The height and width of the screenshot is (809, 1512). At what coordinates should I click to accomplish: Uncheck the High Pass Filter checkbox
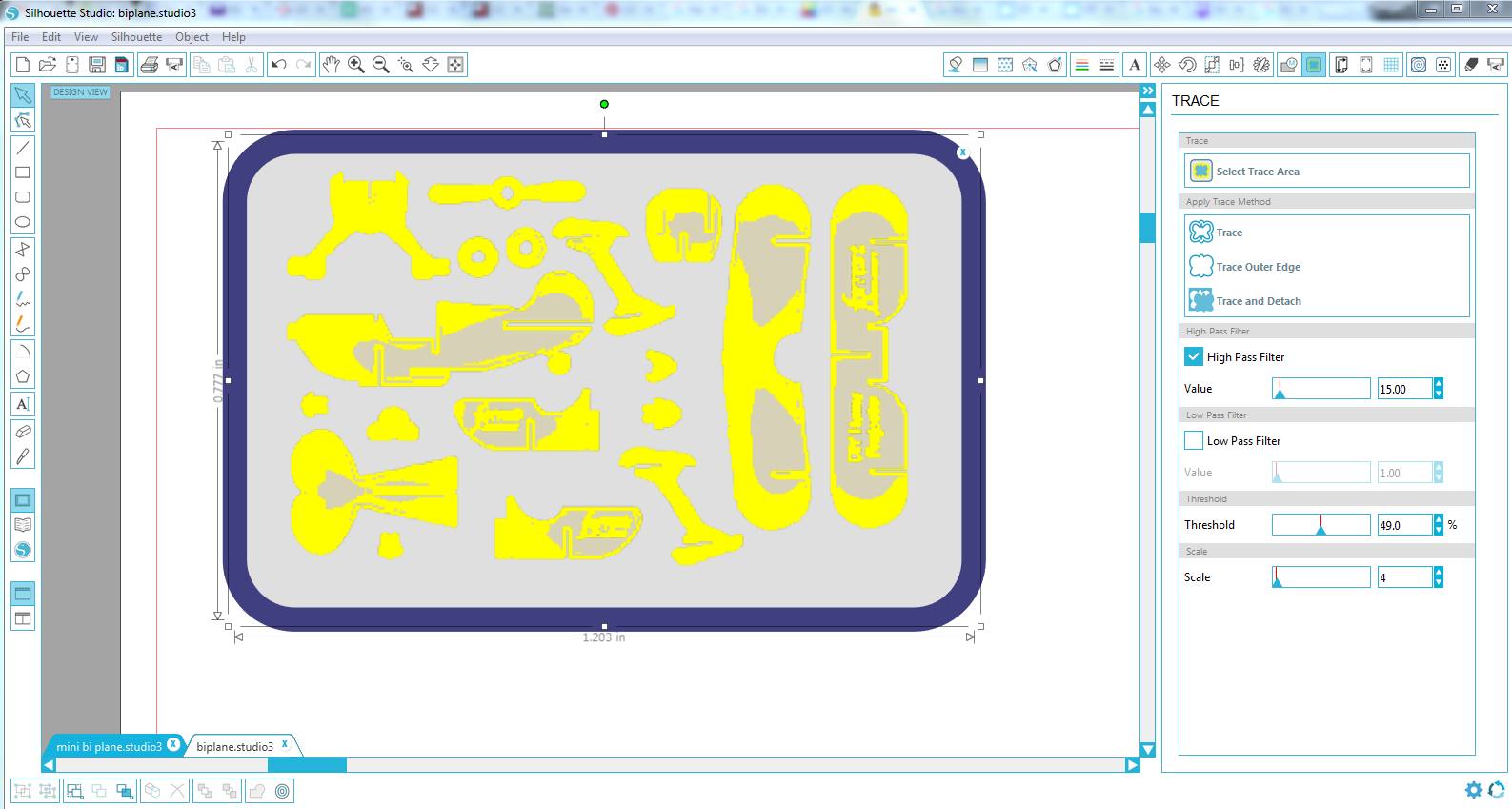(x=1194, y=356)
